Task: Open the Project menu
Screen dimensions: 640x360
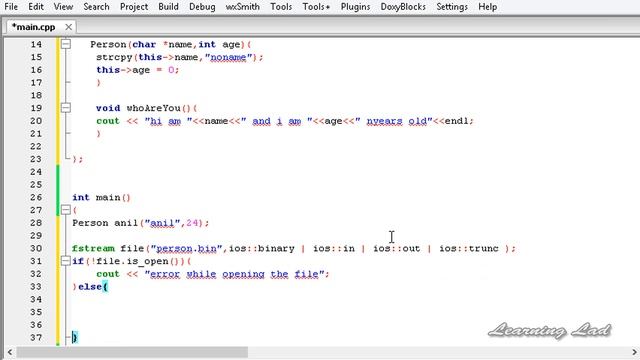Action: click(x=134, y=7)
